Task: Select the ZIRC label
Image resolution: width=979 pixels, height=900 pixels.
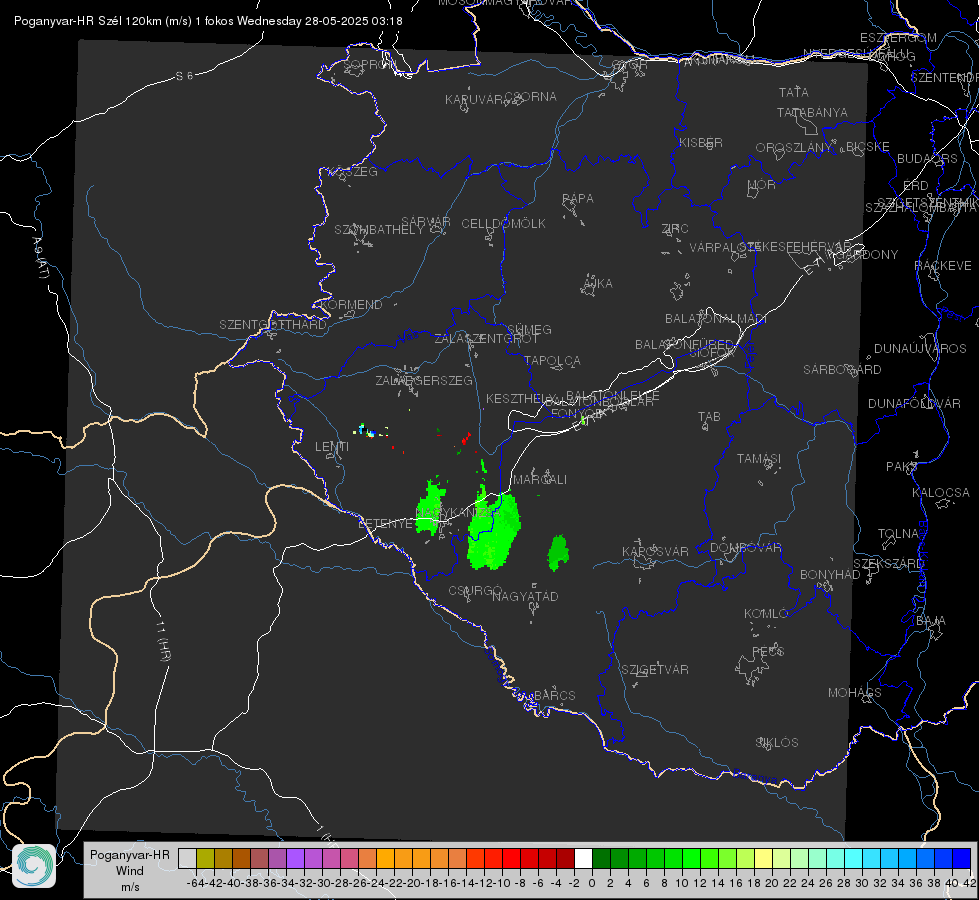Action: [x=675, y=229]
